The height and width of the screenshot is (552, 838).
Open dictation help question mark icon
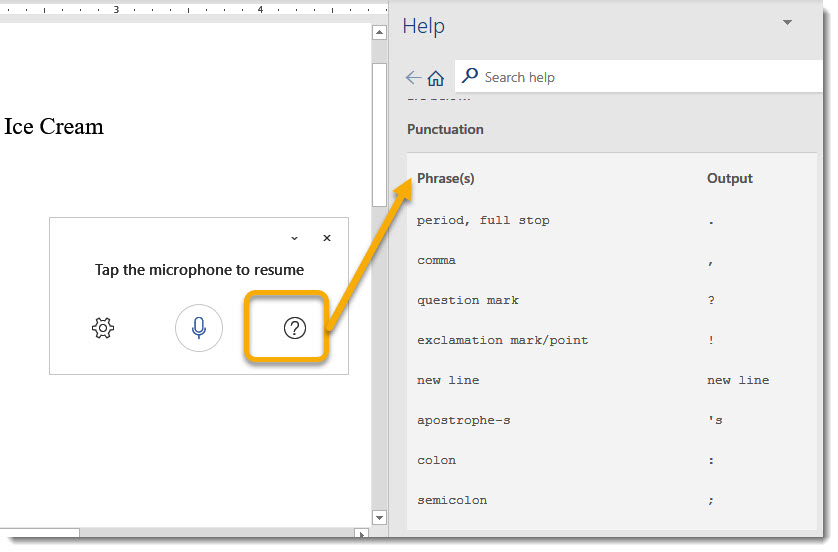(294, 328)
